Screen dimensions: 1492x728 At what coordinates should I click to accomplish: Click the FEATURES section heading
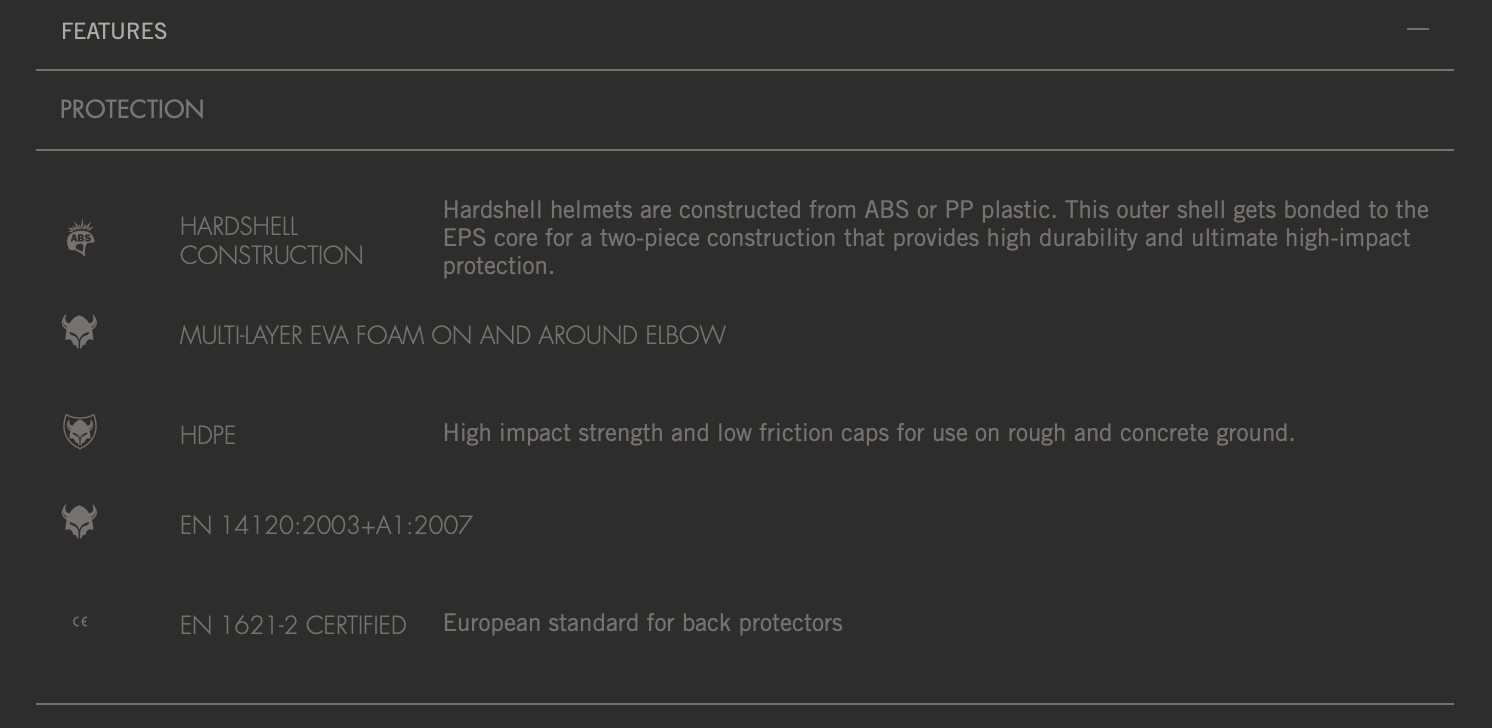(114, 31)
